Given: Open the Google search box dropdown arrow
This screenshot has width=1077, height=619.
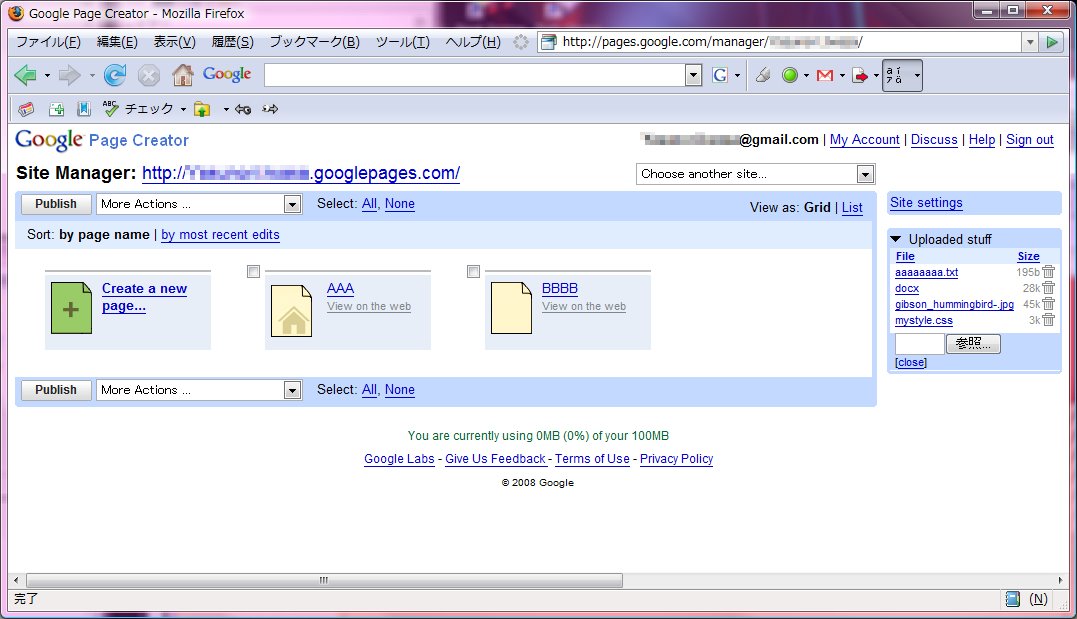Looking at the screenshot, I should coord(694,75).
